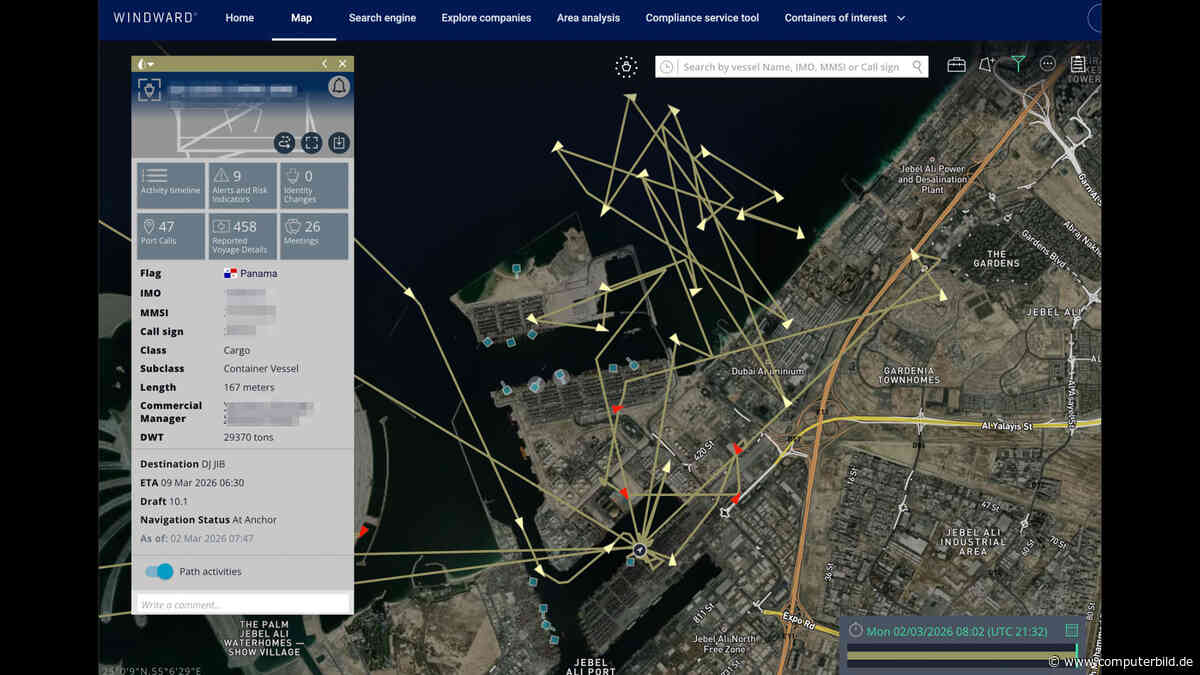Click the Dubai Aluminium map label
The height and width of the screenshot is (675, 1200).
pyautogui.click(x=768, y=371)
